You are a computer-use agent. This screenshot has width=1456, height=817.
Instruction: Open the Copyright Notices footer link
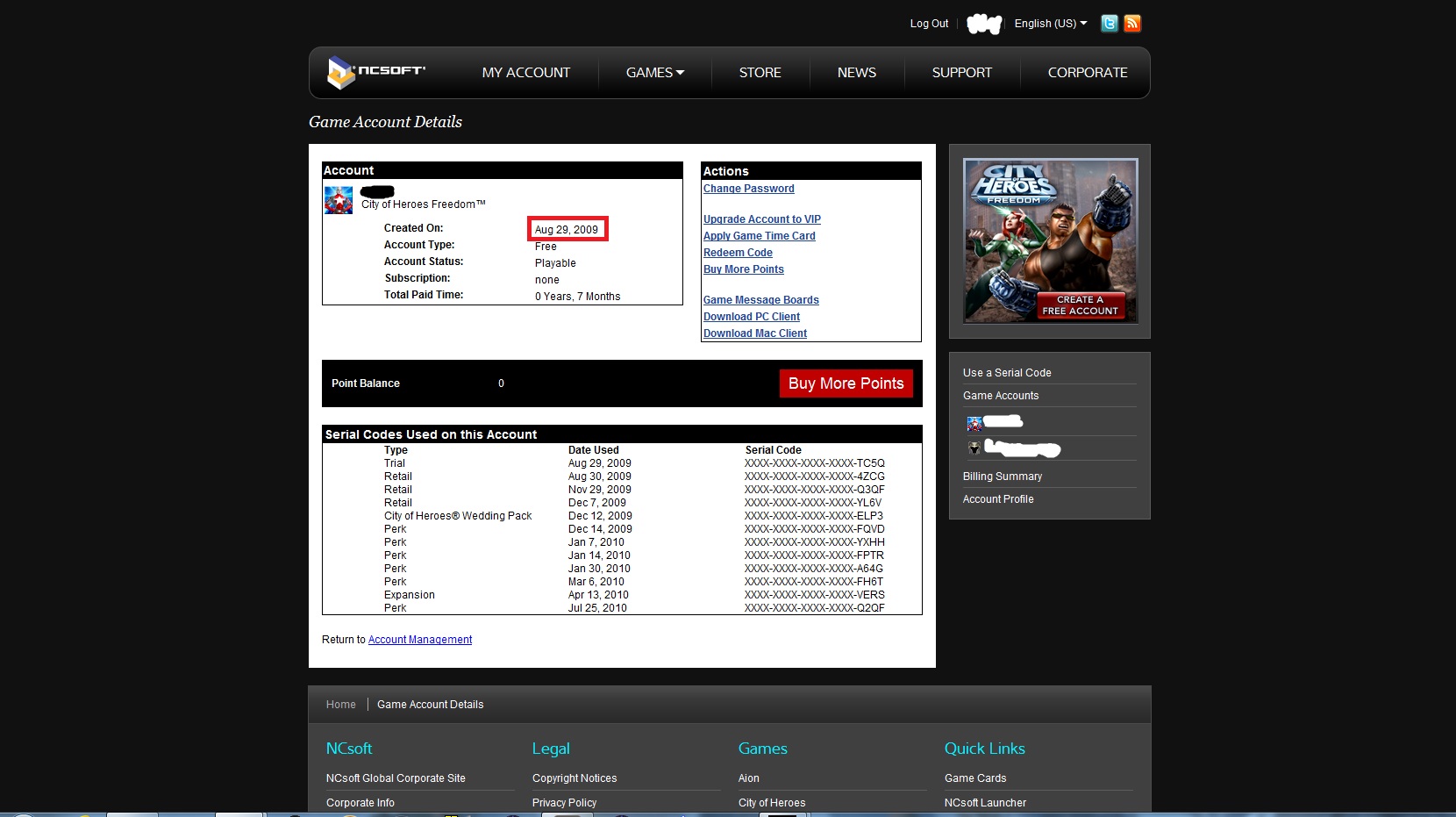click(x=575, y=778)
